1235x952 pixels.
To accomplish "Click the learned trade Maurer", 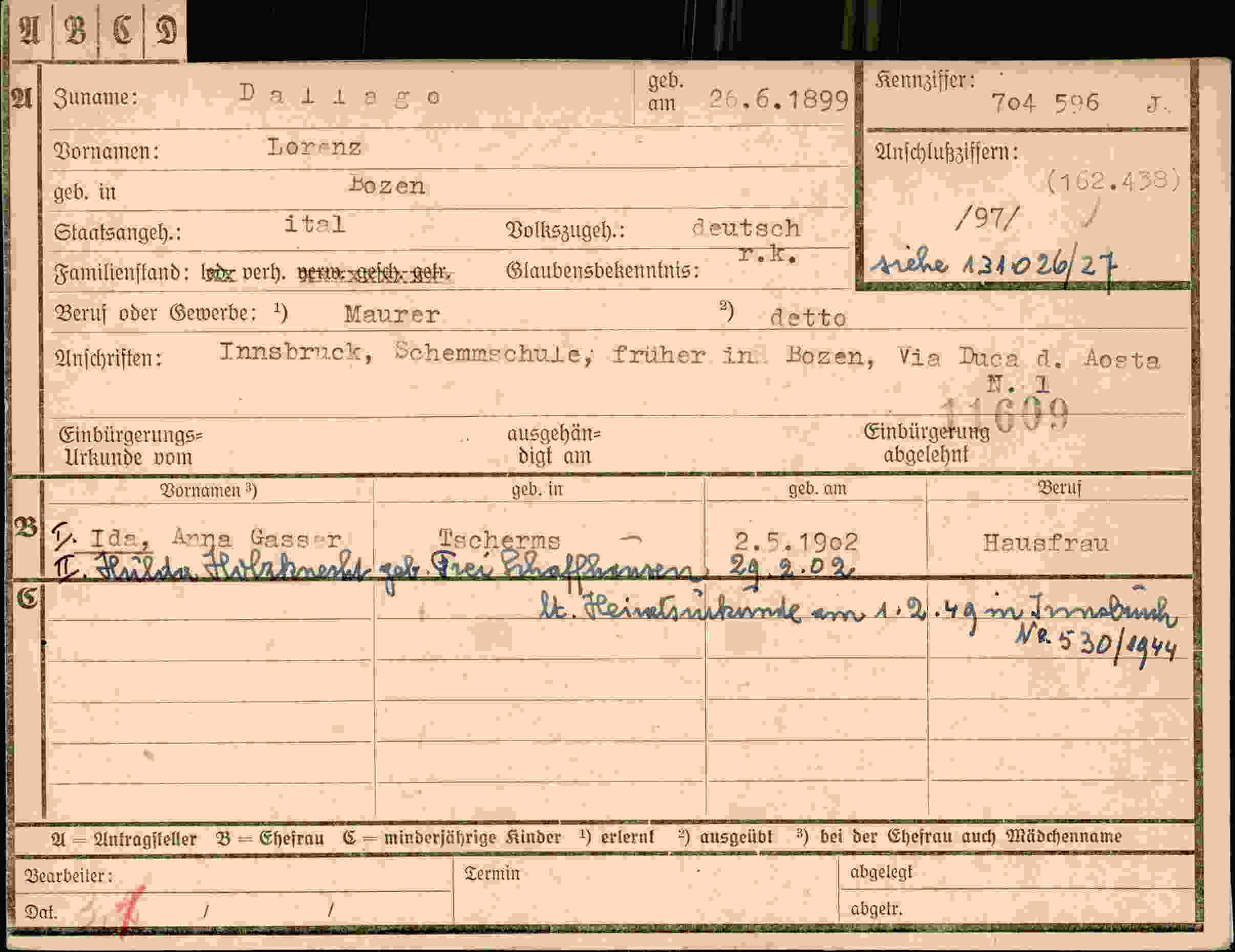I will 392,314.
